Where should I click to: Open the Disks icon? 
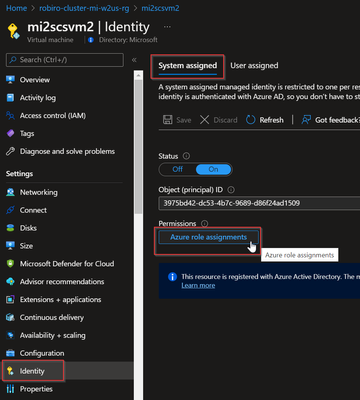[x=10, y=228]
